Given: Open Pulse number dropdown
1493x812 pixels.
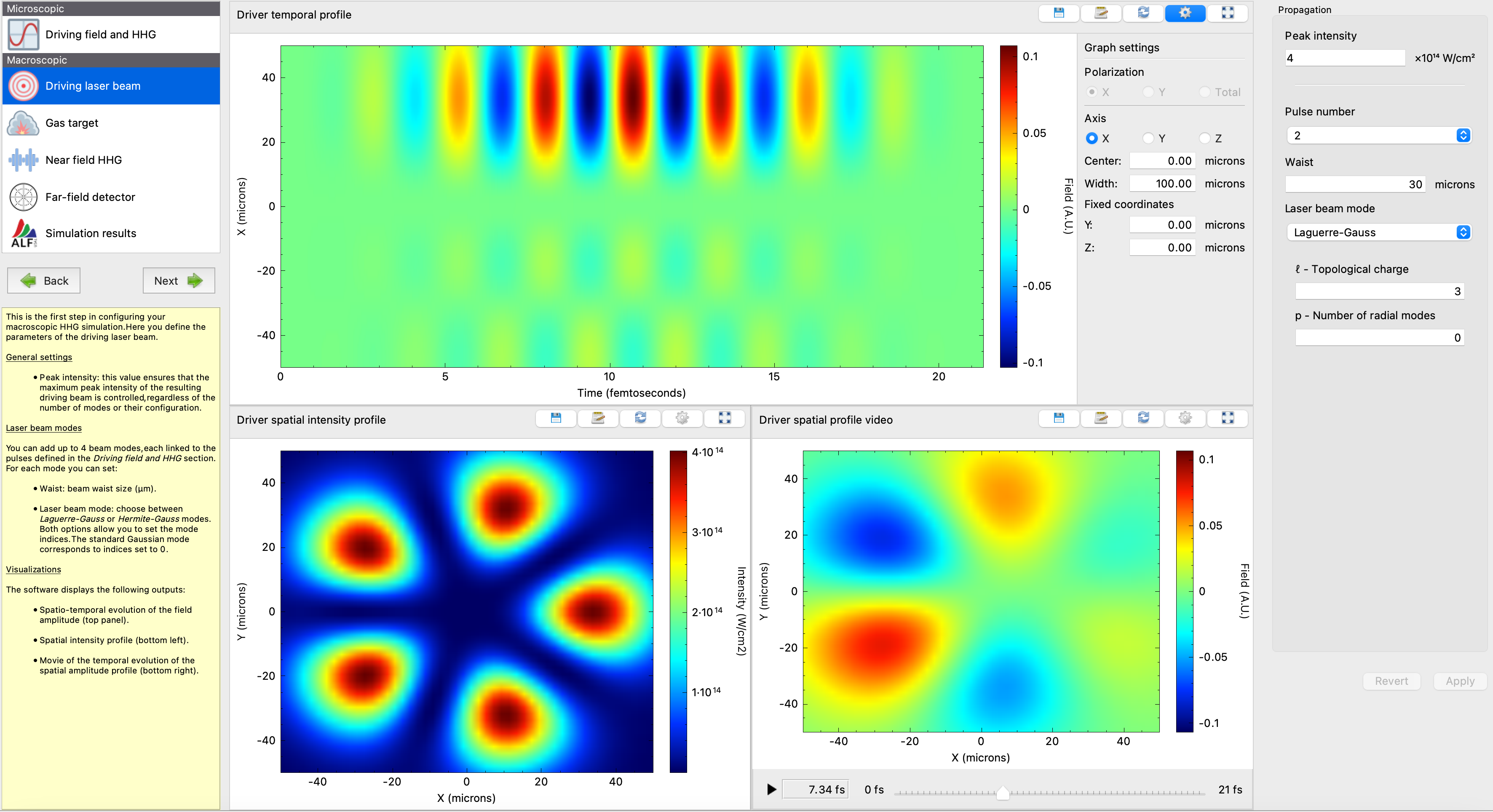Looking at the screenshot, I should [1378, 135].
